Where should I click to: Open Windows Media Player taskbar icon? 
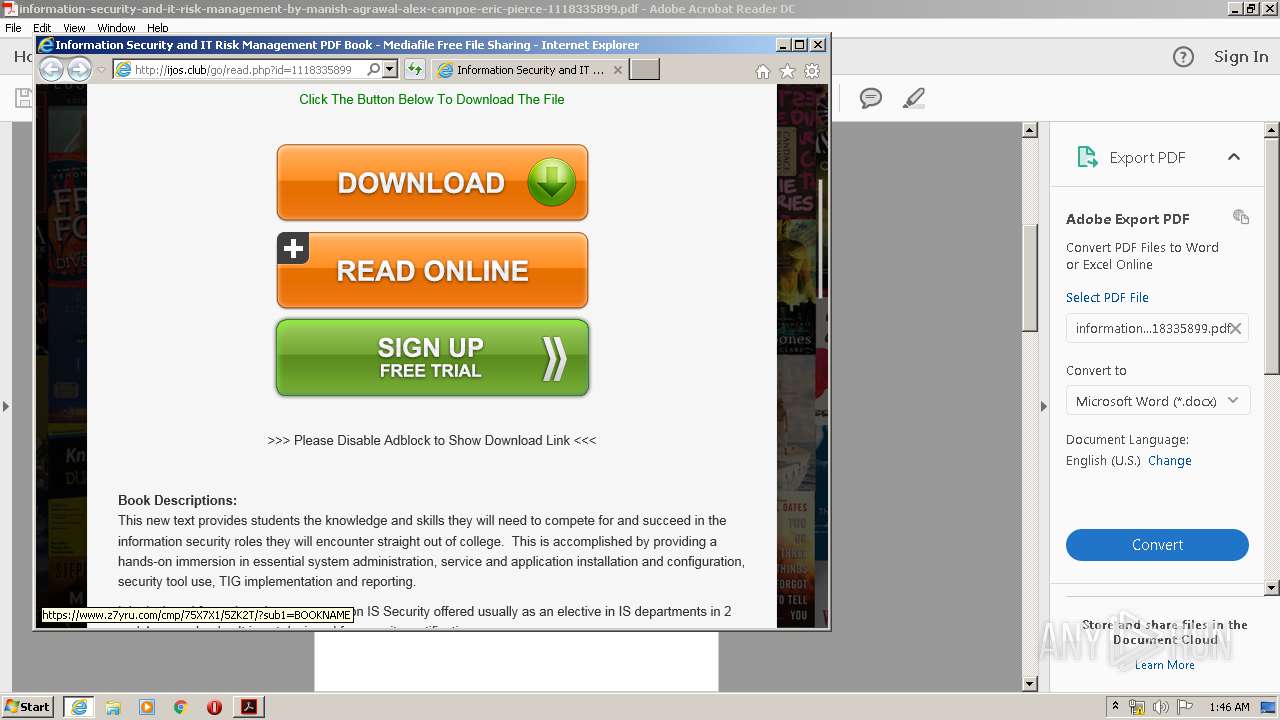tap(147, 707)
